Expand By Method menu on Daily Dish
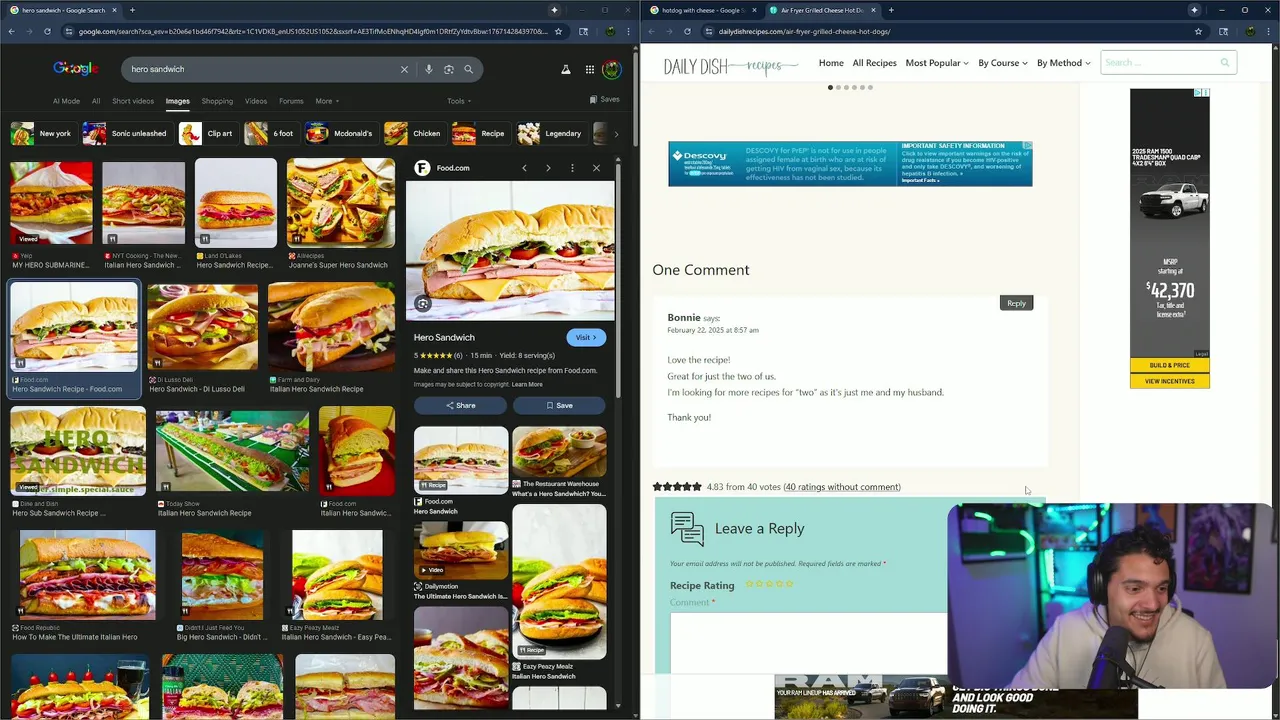Screen dimensions: 1280x720 pyautogui.click(x=1063, y=63)
